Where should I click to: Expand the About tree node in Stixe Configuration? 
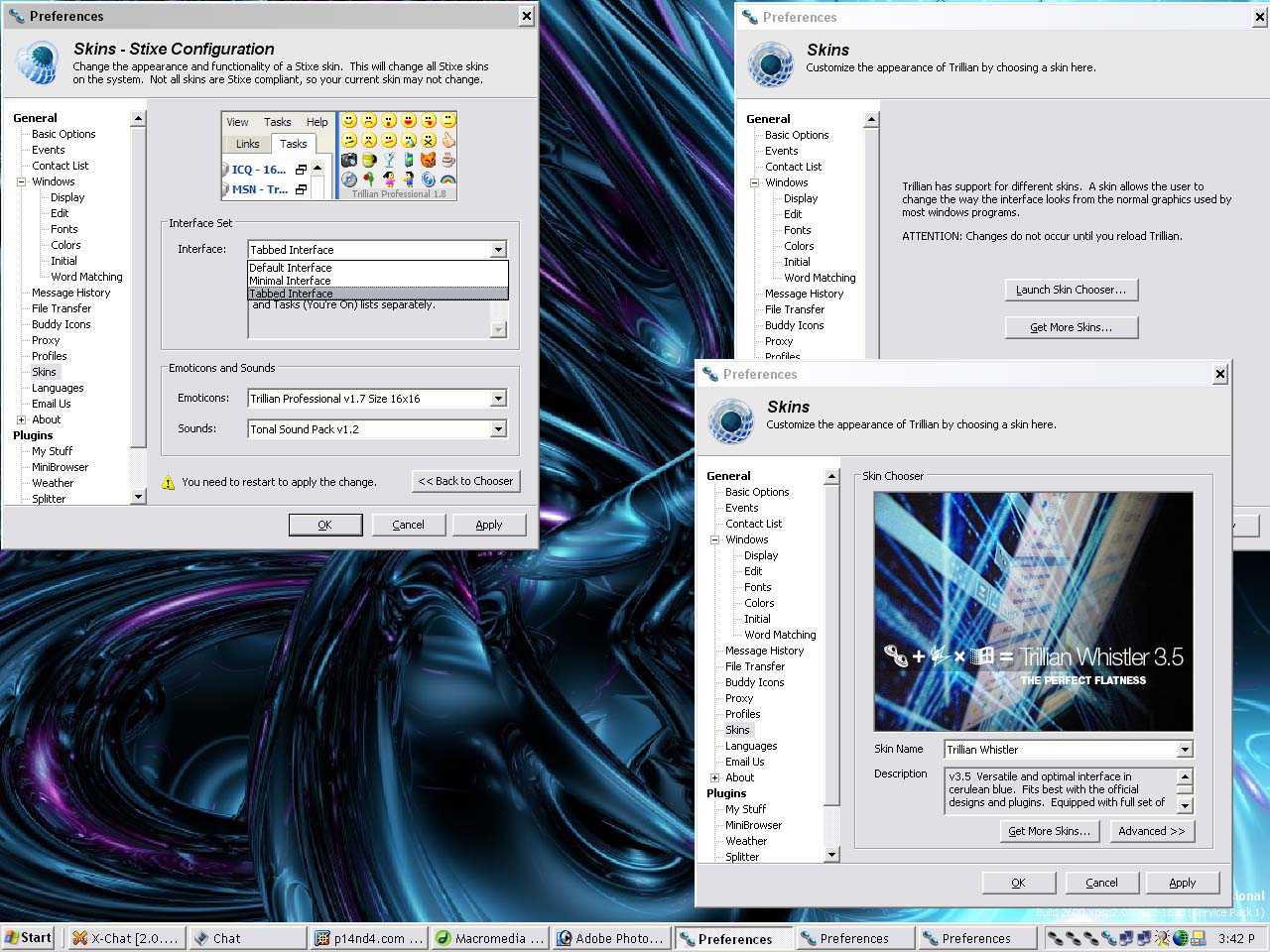point(21,419)
